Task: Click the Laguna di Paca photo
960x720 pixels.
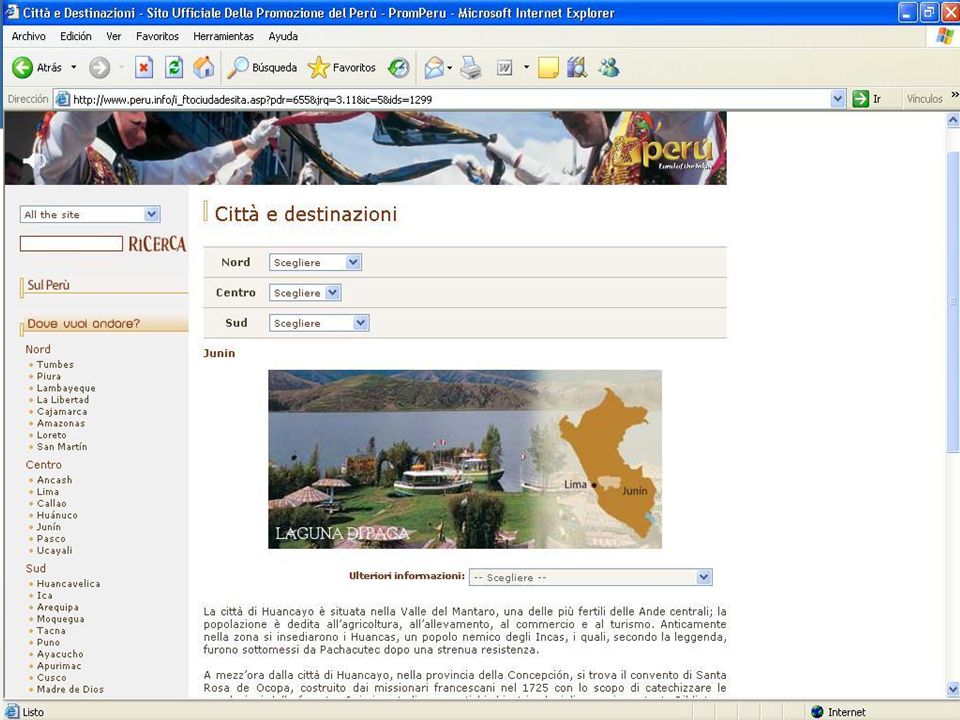Action: point(465,459)
